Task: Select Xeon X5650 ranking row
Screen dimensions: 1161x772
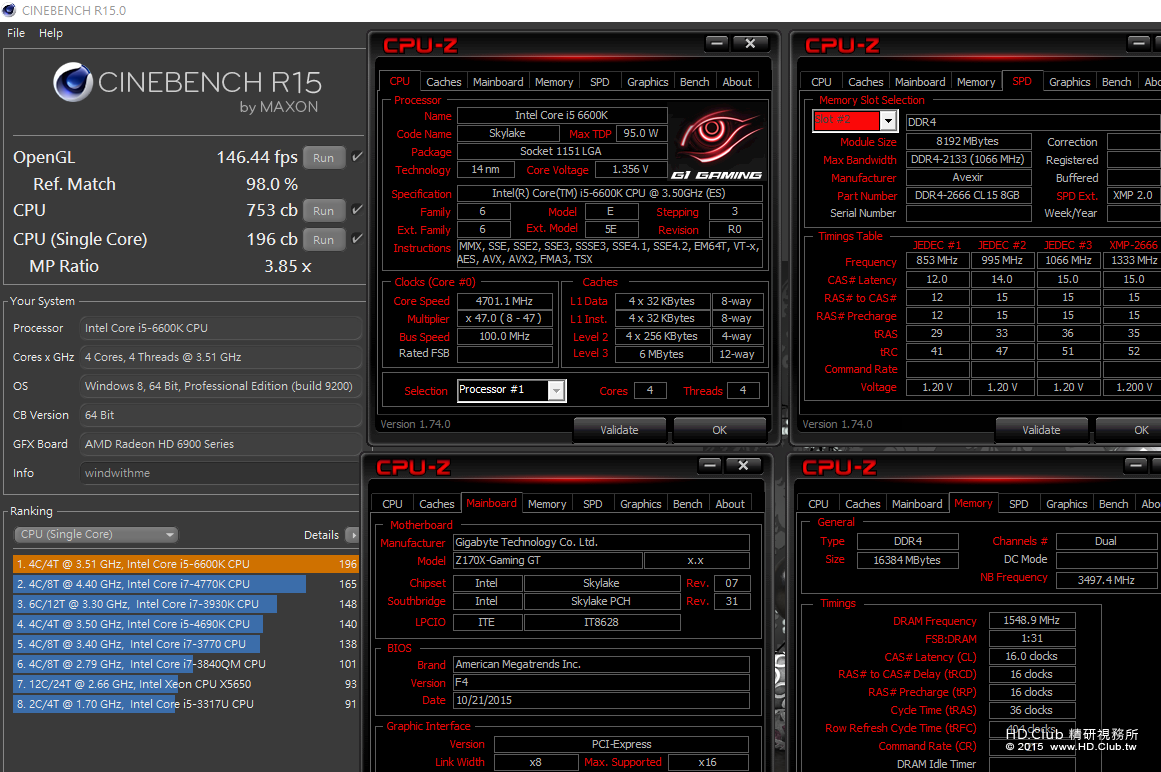Action: [x=186, y=684]
